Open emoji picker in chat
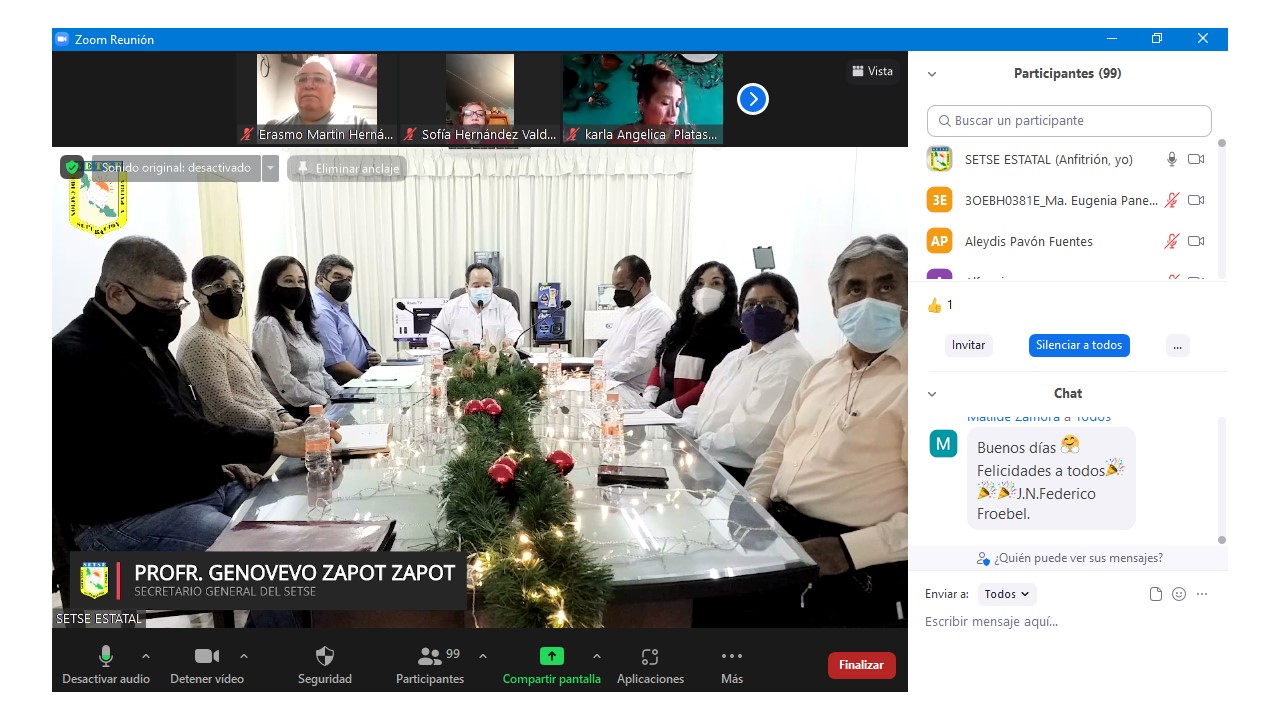The width and height of the screenshot is (1280, 720). click(1179, 594)
